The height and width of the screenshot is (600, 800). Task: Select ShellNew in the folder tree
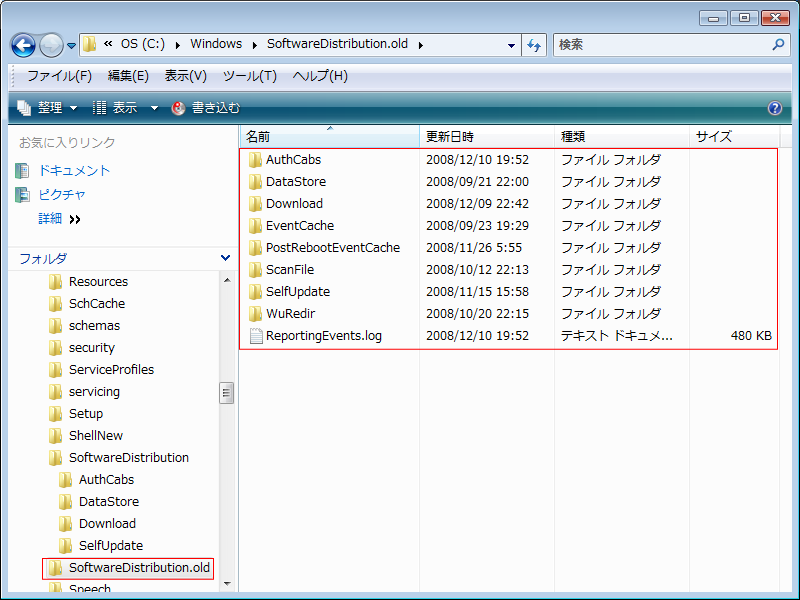[96, 435]
